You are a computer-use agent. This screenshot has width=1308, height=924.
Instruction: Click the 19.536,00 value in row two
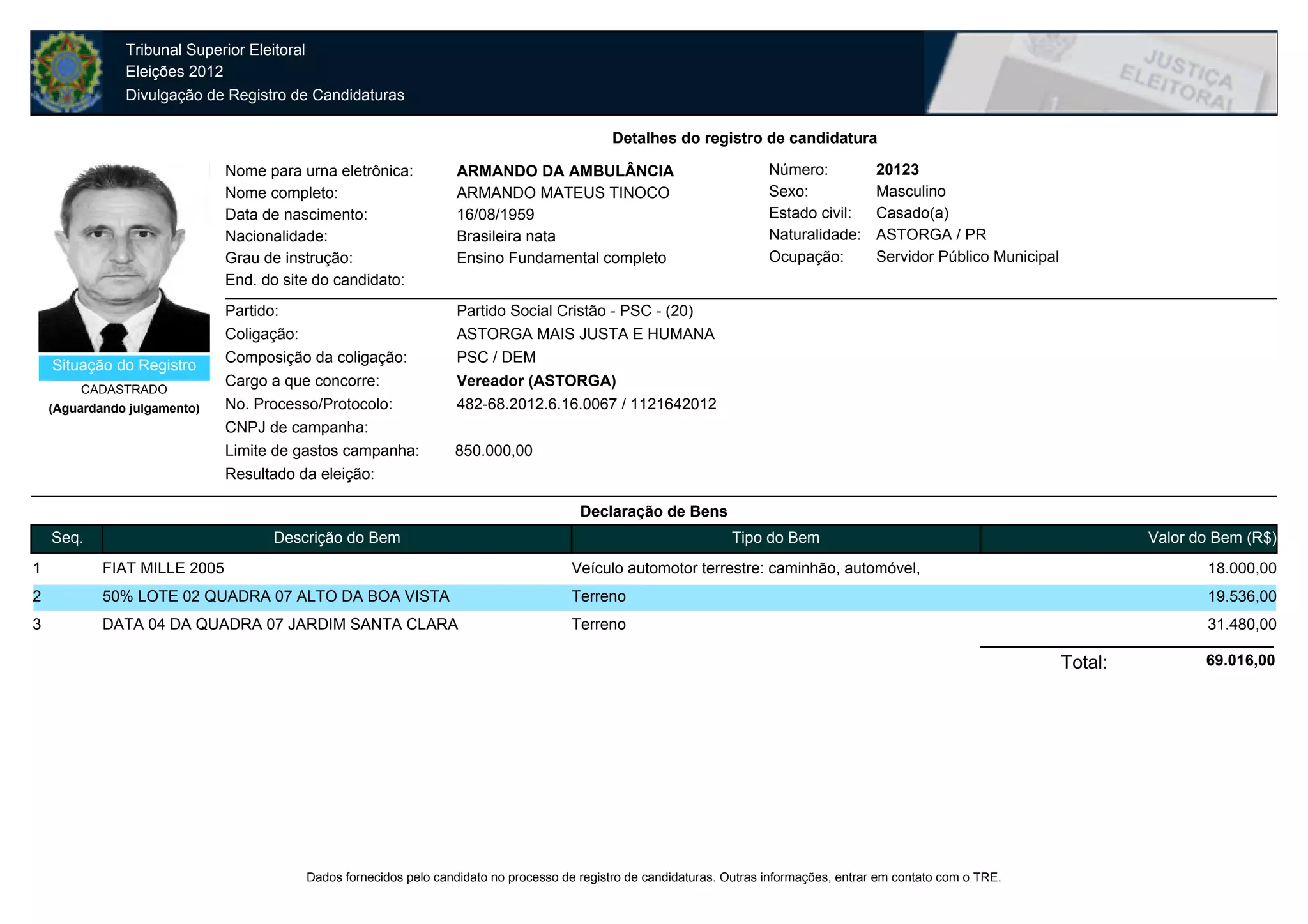coord(1242,596)
